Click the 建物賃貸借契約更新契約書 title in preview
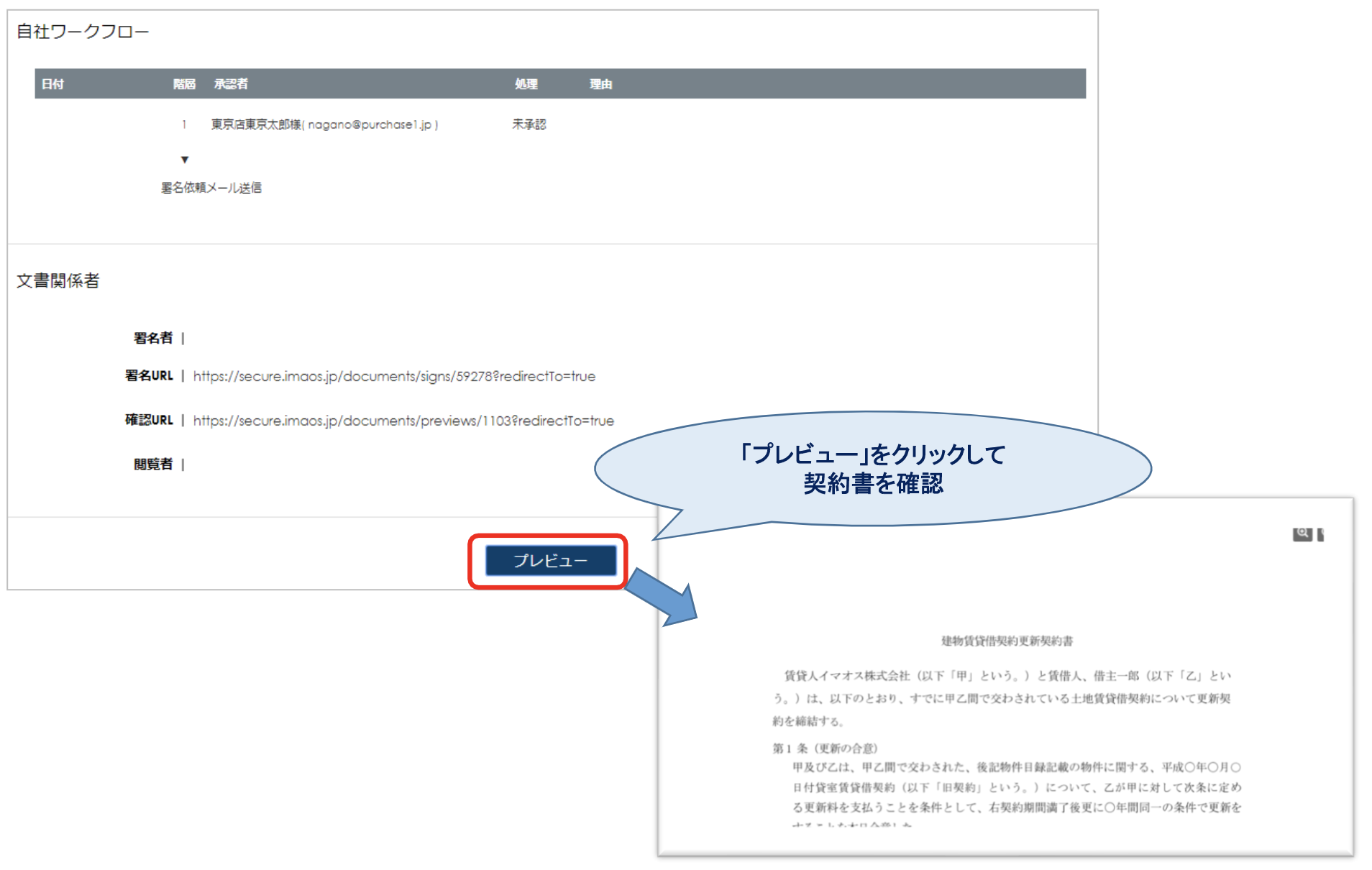Viewport: 1372px width, 870px height. pyautogui.click(x=1007, y=641)
